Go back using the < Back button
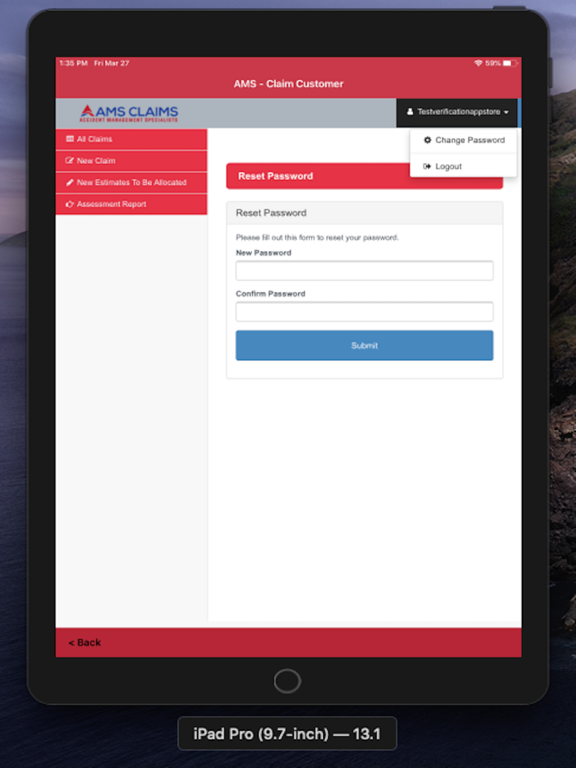The image size is (576, 768). 85,643
